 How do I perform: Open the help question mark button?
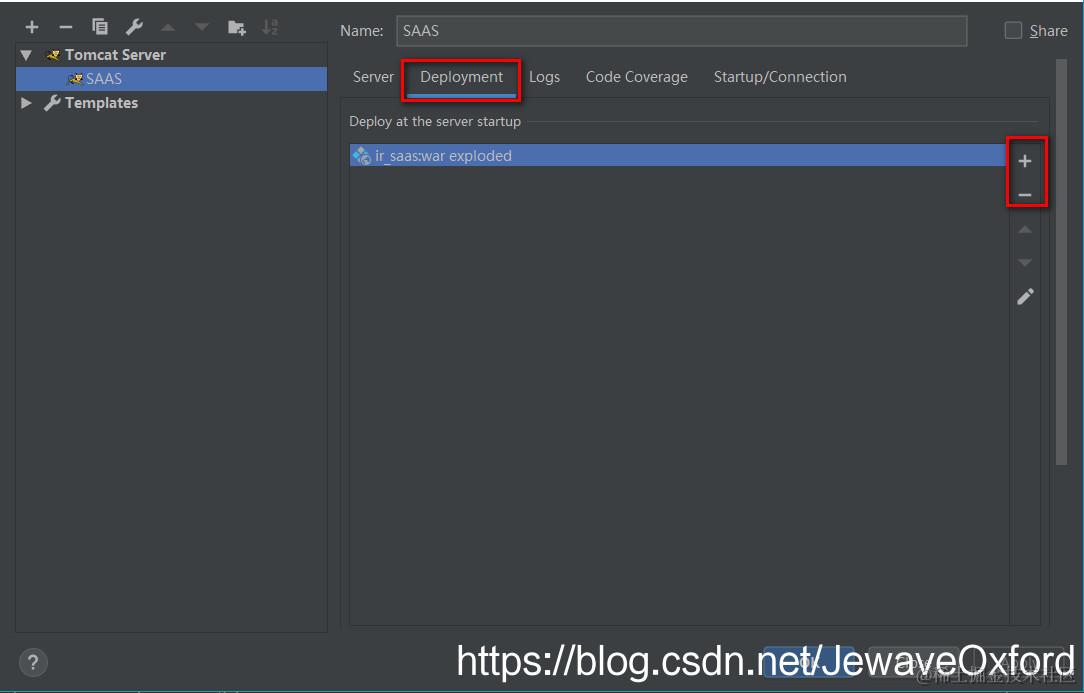click(x=32, y=663)
